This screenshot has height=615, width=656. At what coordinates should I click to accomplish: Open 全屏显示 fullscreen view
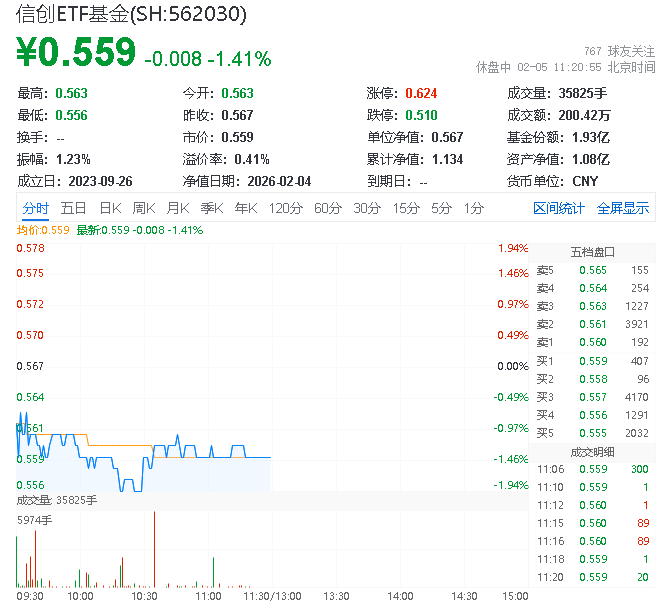tap(622, 208)
